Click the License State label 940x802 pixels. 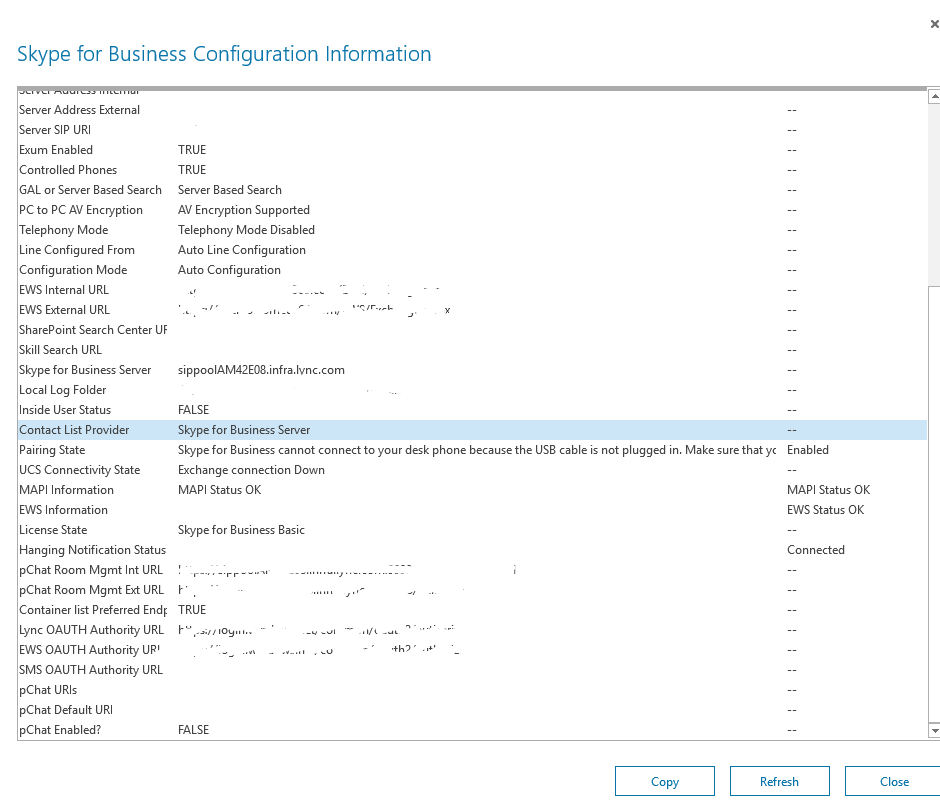click(x=53, y=530)
